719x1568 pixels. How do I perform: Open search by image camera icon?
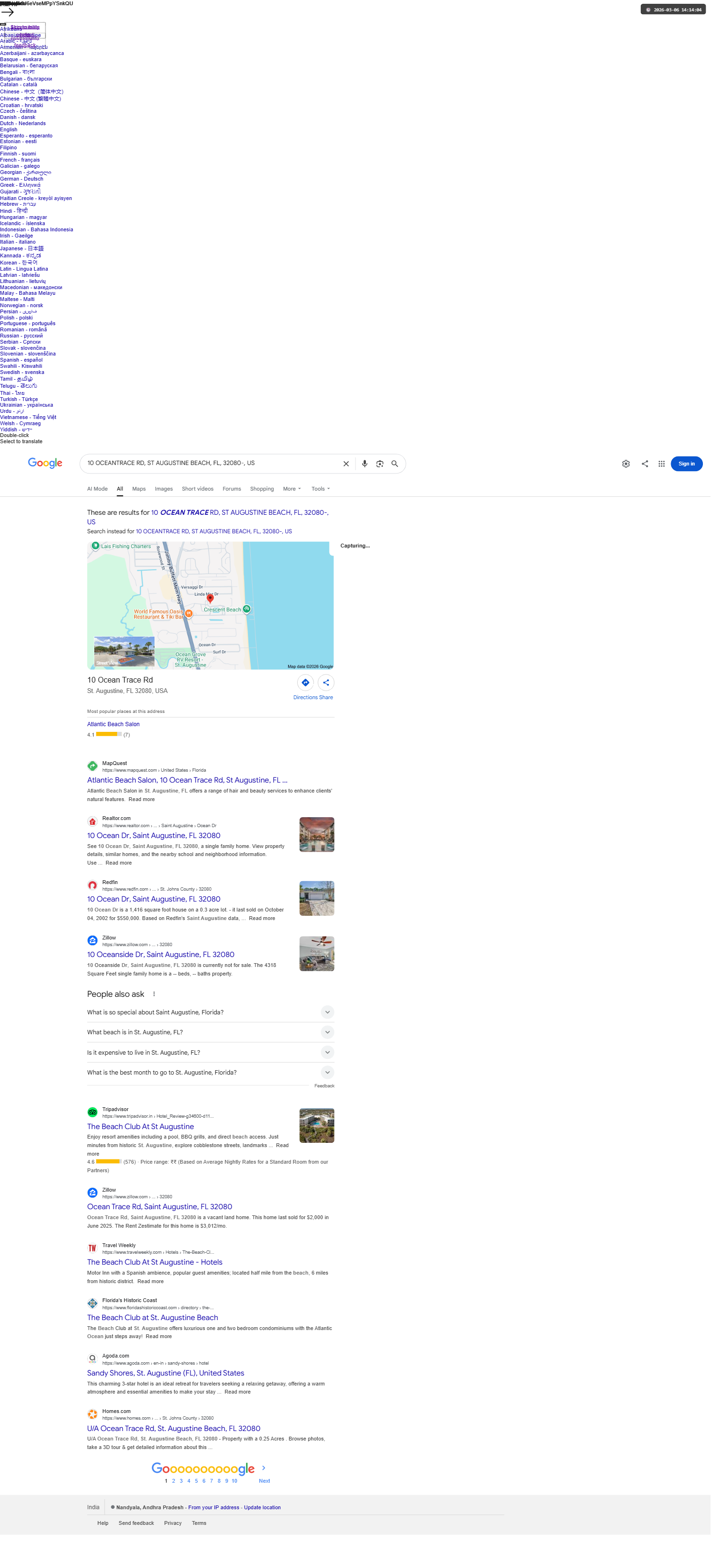pos(379,464)
